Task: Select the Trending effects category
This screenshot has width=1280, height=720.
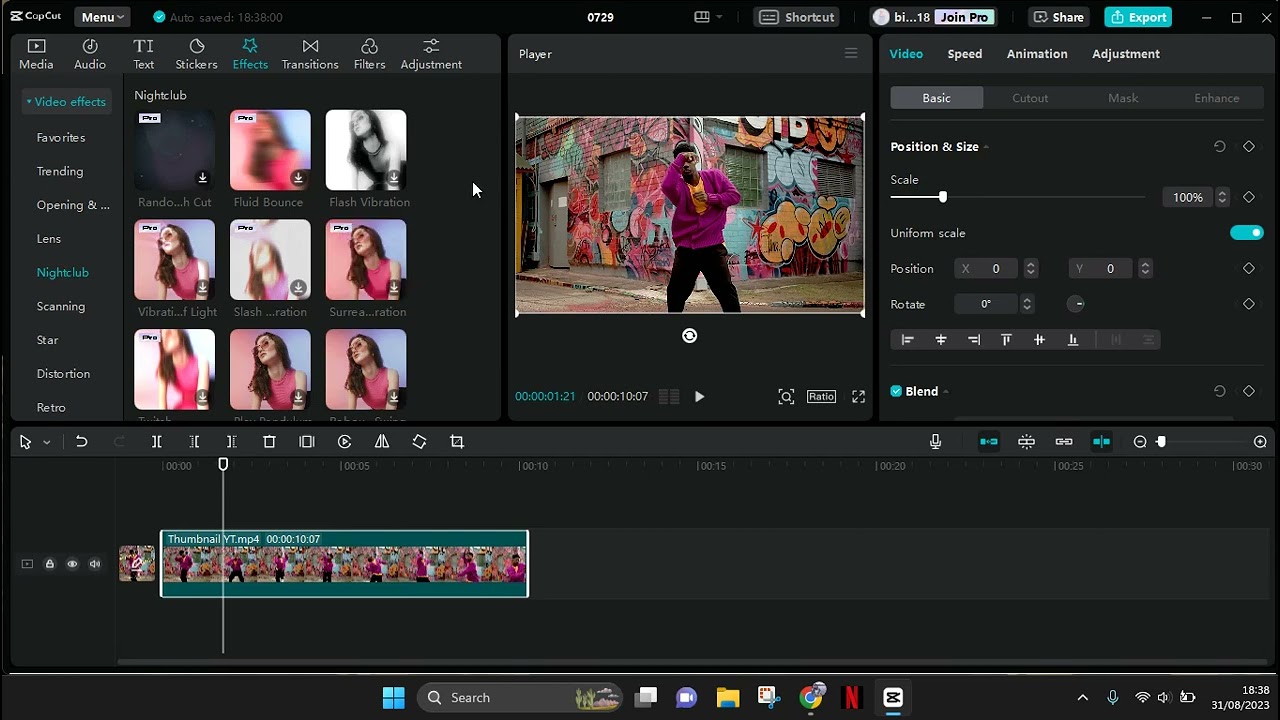Action: [x=60, y=171]
